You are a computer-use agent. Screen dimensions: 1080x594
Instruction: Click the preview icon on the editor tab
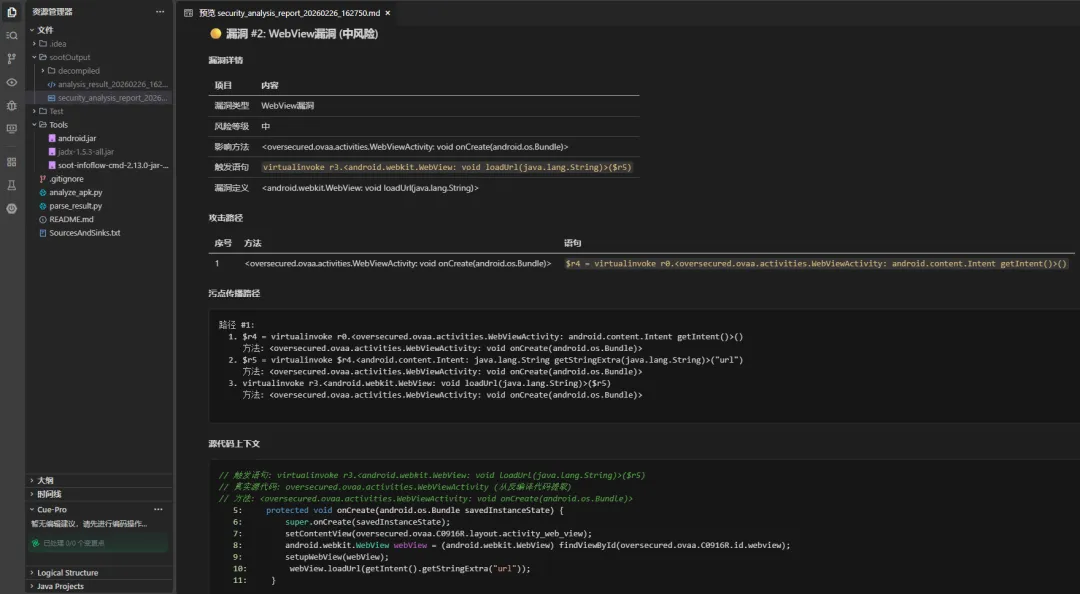tap(188, 13)
